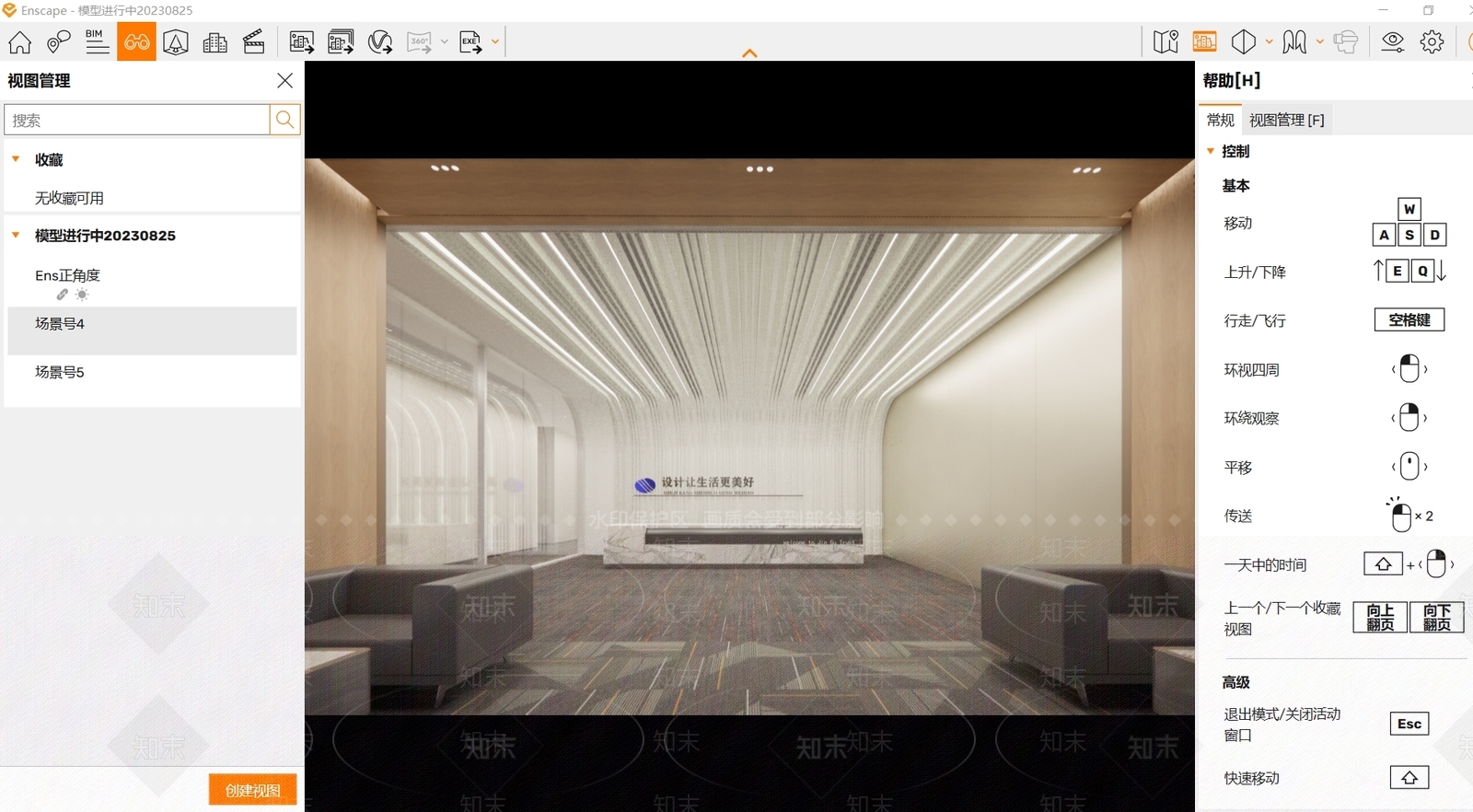This screenshot has height=812, width=1473.
Task: Open the asset library buildings icon
Action: pyautogui.click(x=215, y=42)
